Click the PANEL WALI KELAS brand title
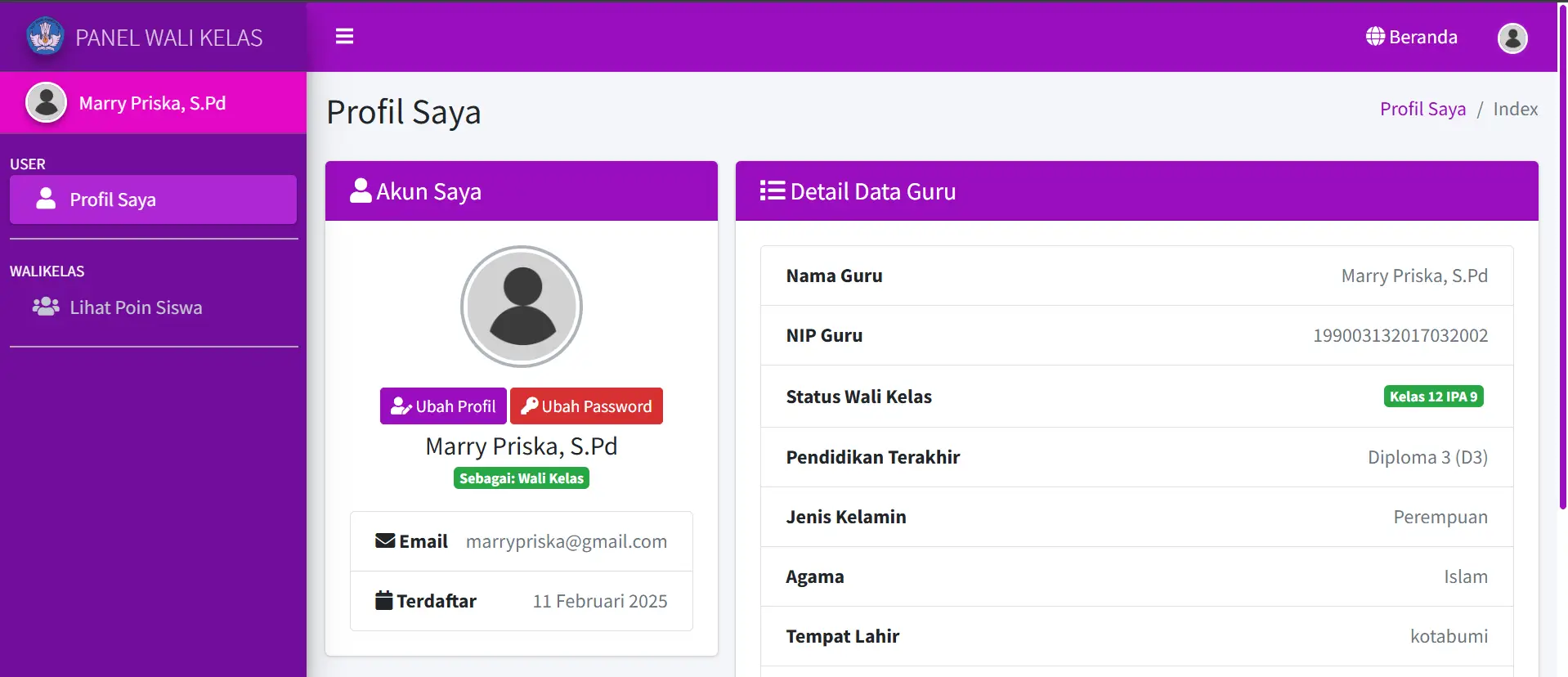This screenshot has width=1568, height=677. (169, 38)
